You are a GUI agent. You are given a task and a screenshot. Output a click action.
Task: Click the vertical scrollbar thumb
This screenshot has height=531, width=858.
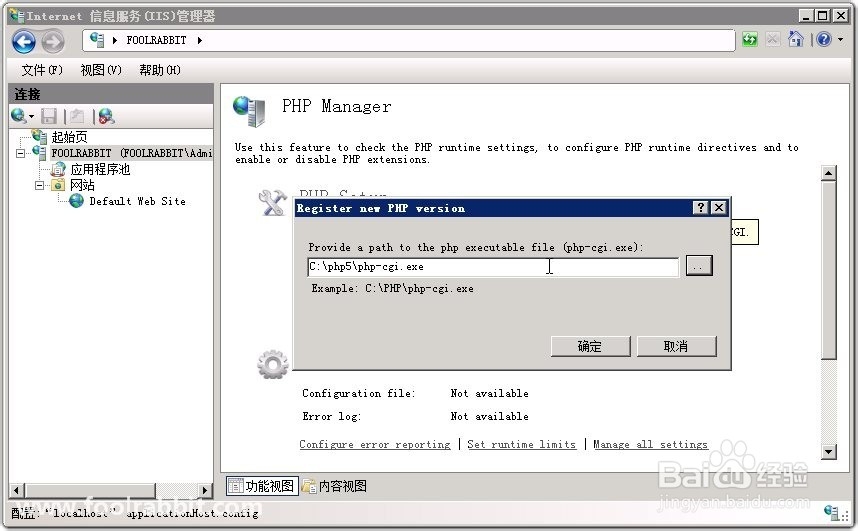coord(828,270)
